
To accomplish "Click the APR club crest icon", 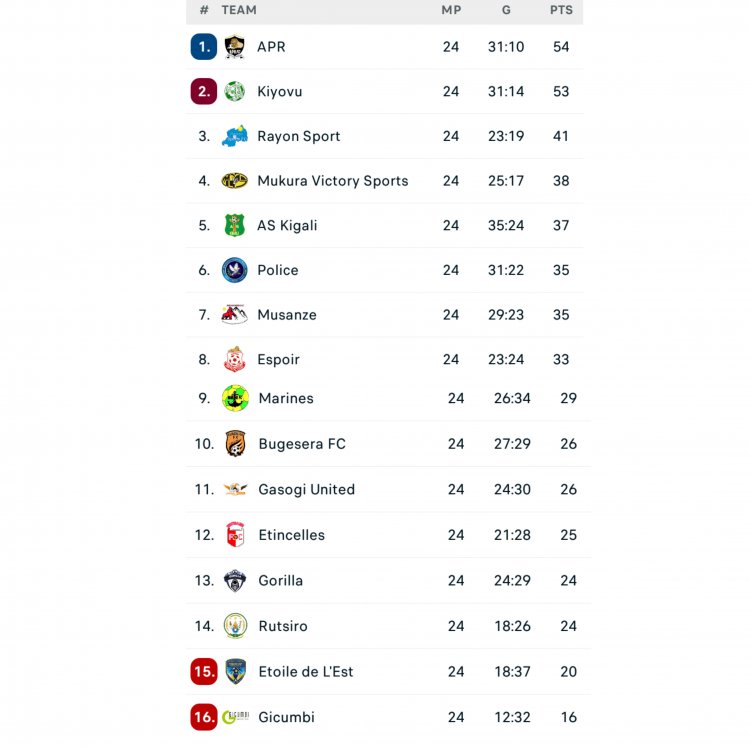I will [234, 47].
